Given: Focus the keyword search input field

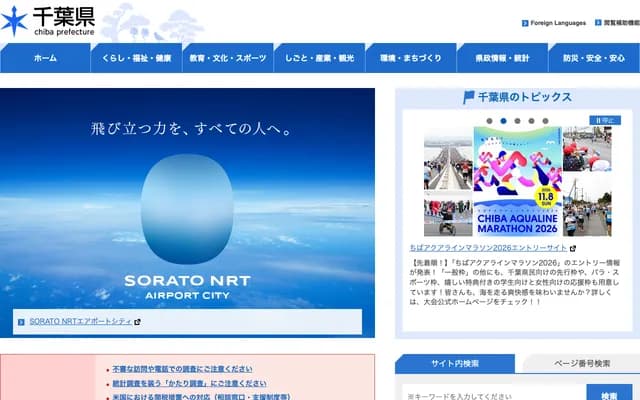Looking at the screenshot, I should [494, 395].
